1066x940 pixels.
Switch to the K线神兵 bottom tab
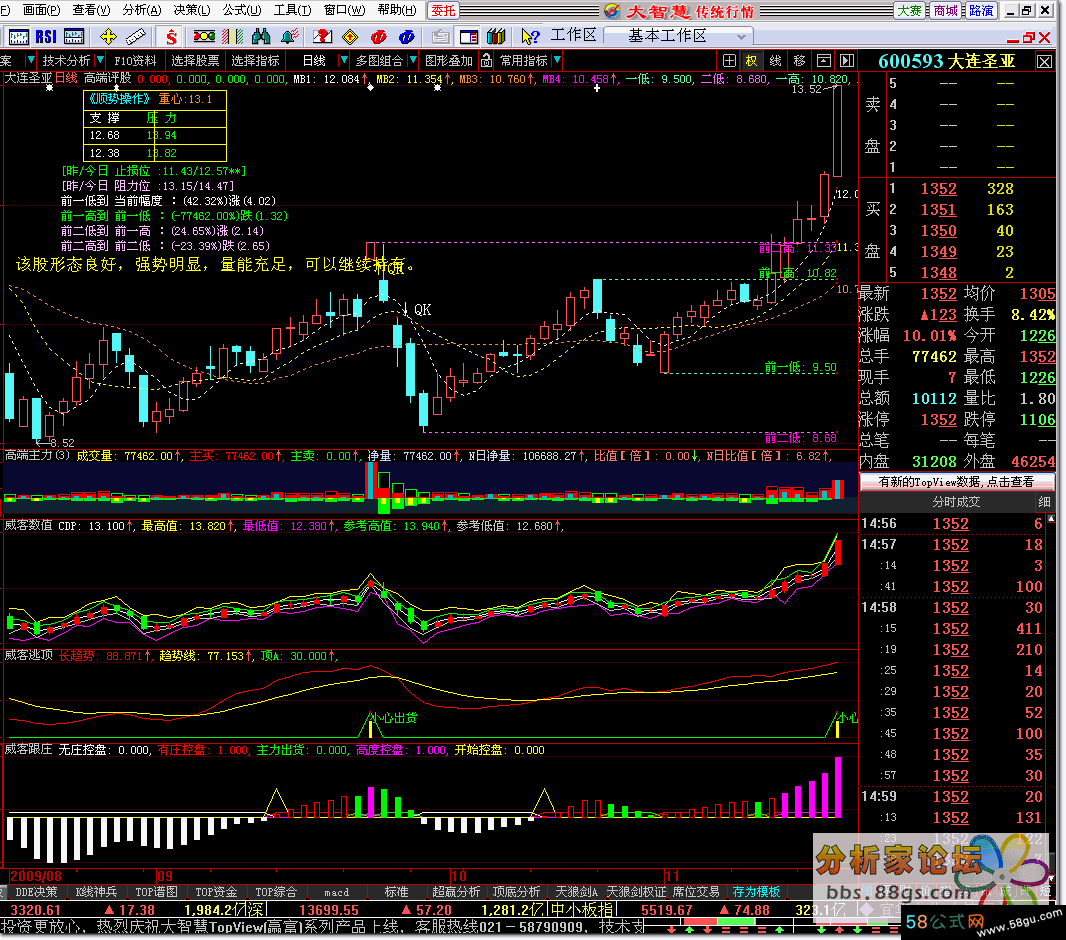point(96,892)
